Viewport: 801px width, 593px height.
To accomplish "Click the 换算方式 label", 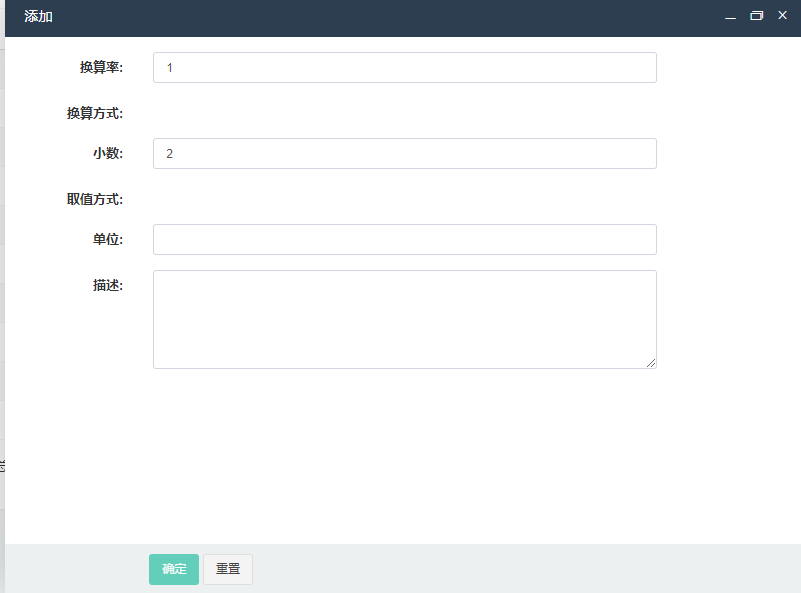I will tap(95, 113).
